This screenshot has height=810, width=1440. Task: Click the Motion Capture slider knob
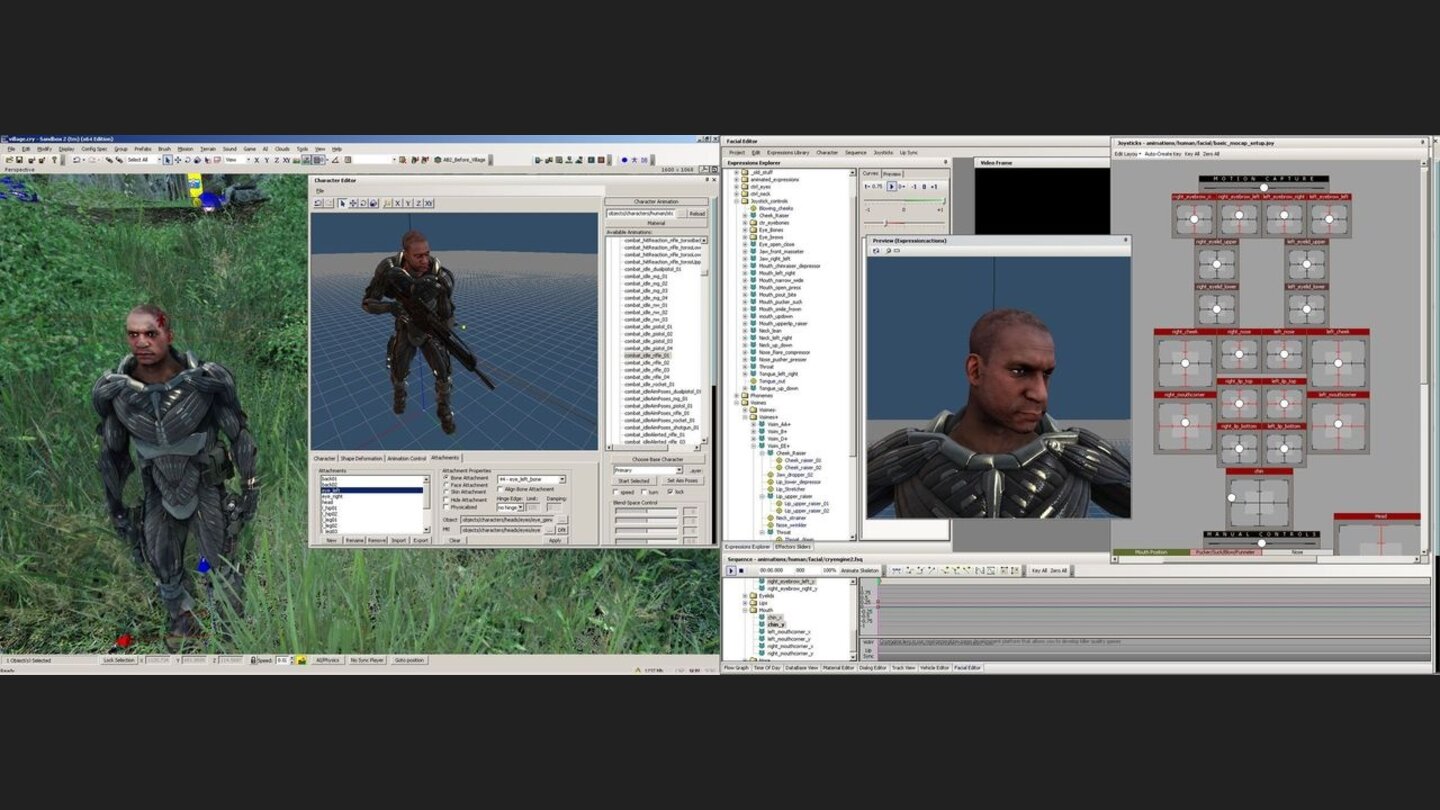1264,188
